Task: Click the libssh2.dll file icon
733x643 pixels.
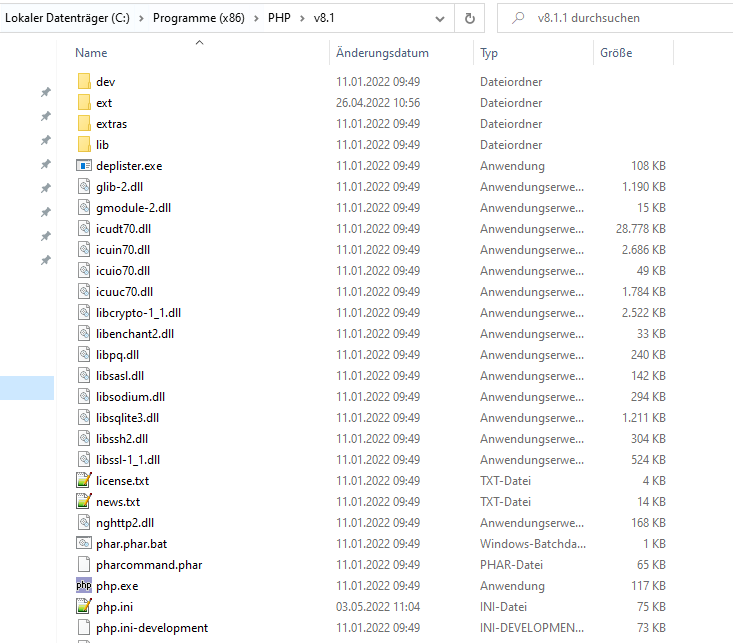Action: [84, 439]
